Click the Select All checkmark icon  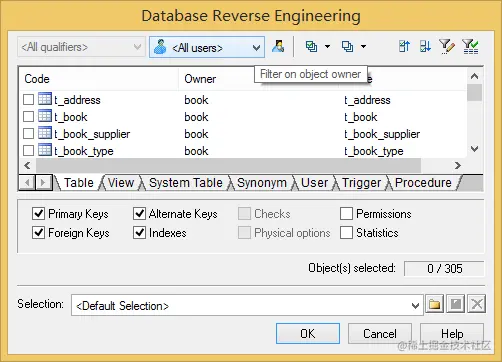(x=311, y=47)
